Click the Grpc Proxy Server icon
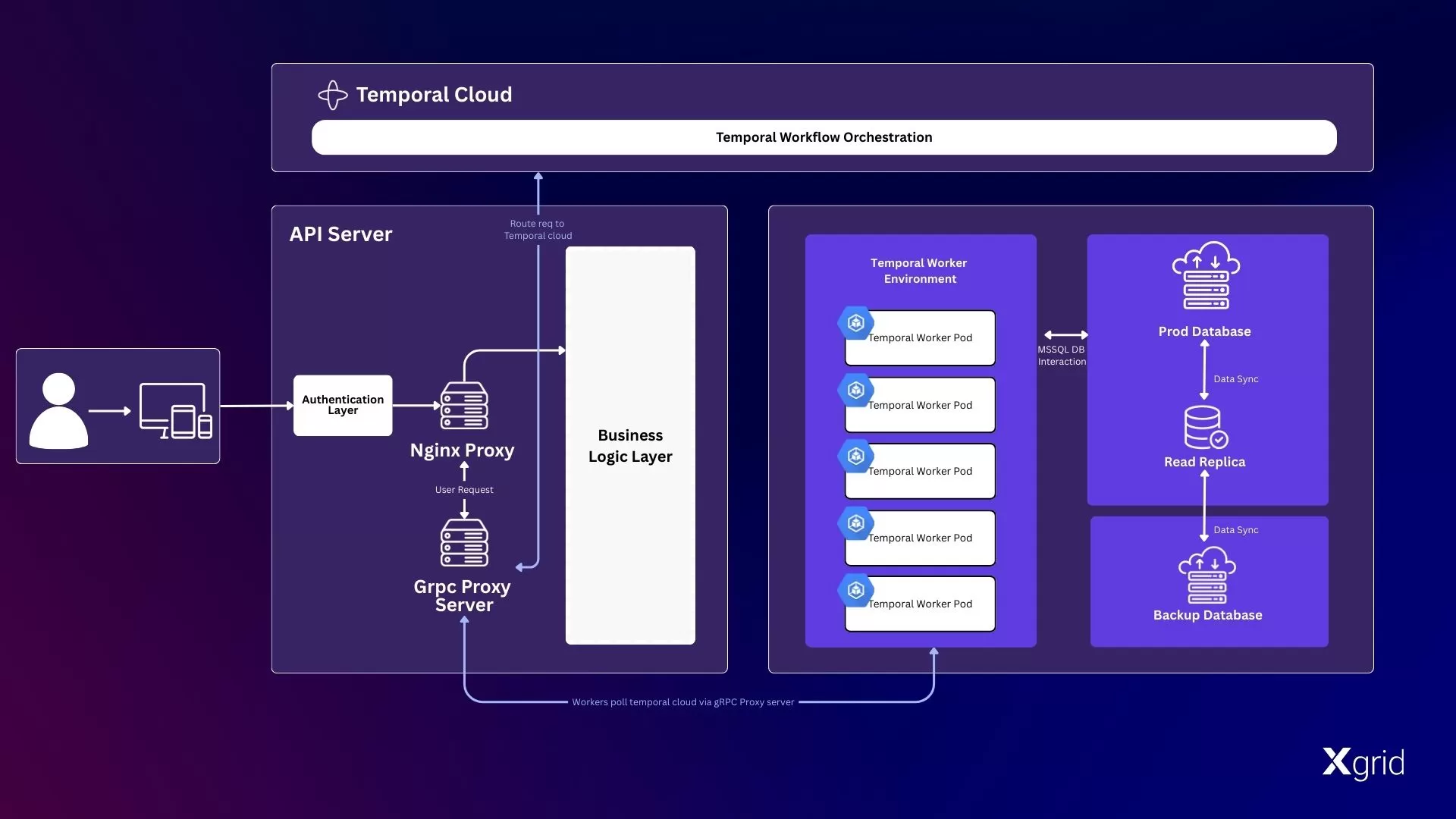 tap(464, 542)
